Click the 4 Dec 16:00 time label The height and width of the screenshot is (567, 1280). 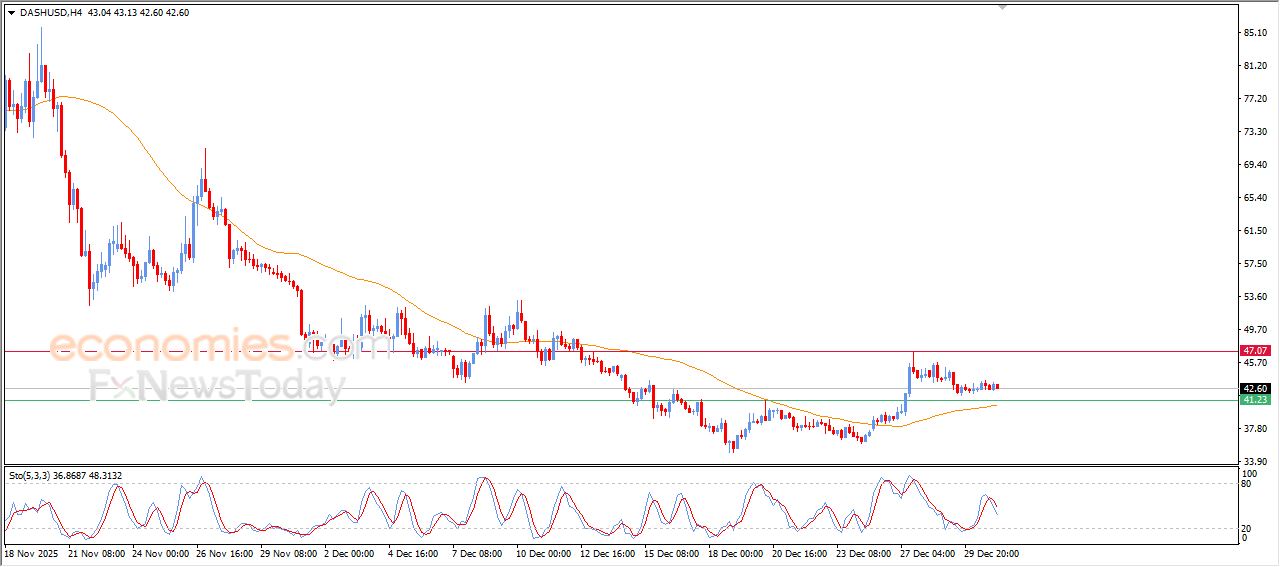pos(414,553)
